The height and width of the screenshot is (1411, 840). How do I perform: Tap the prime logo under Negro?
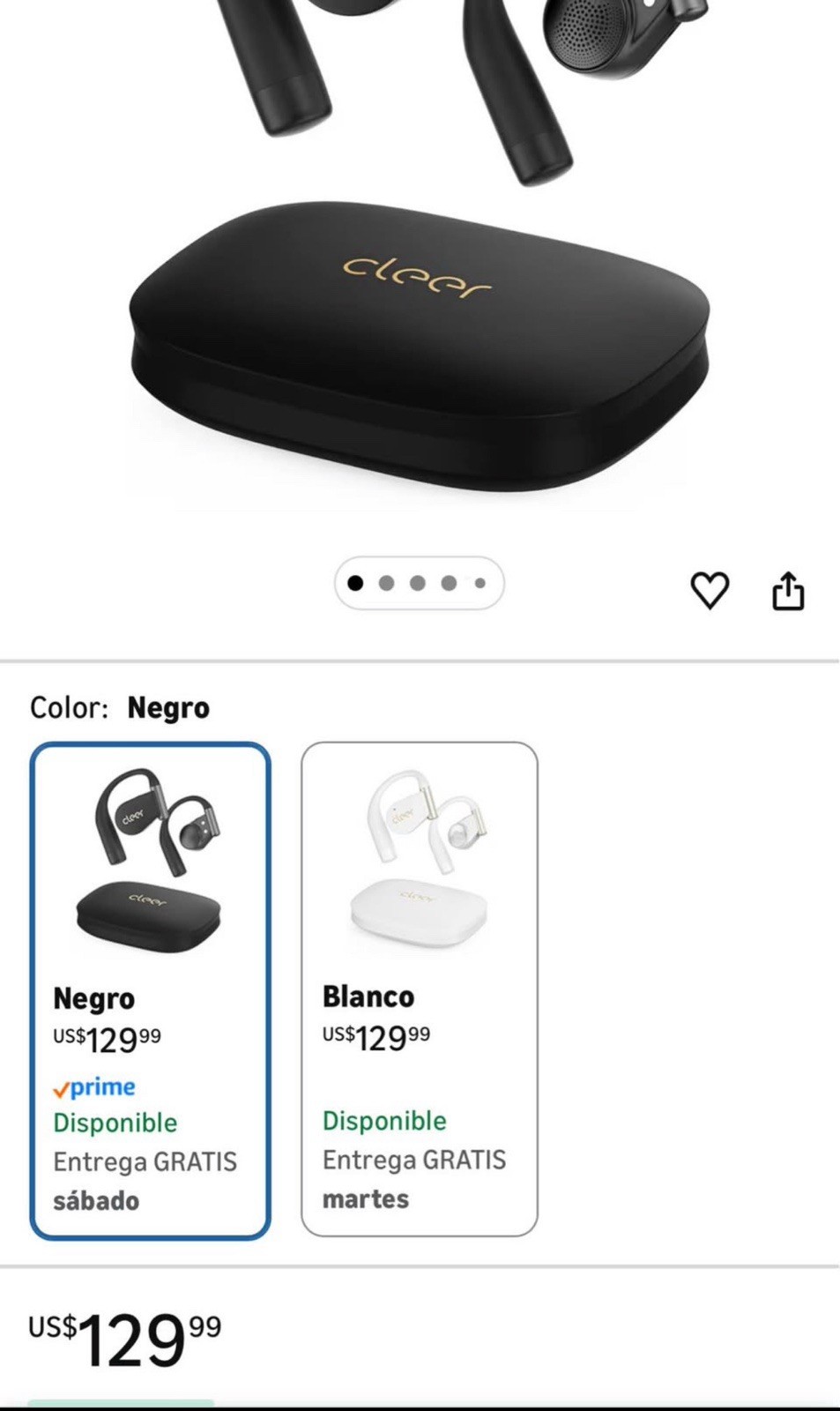tap(94, 1087)
